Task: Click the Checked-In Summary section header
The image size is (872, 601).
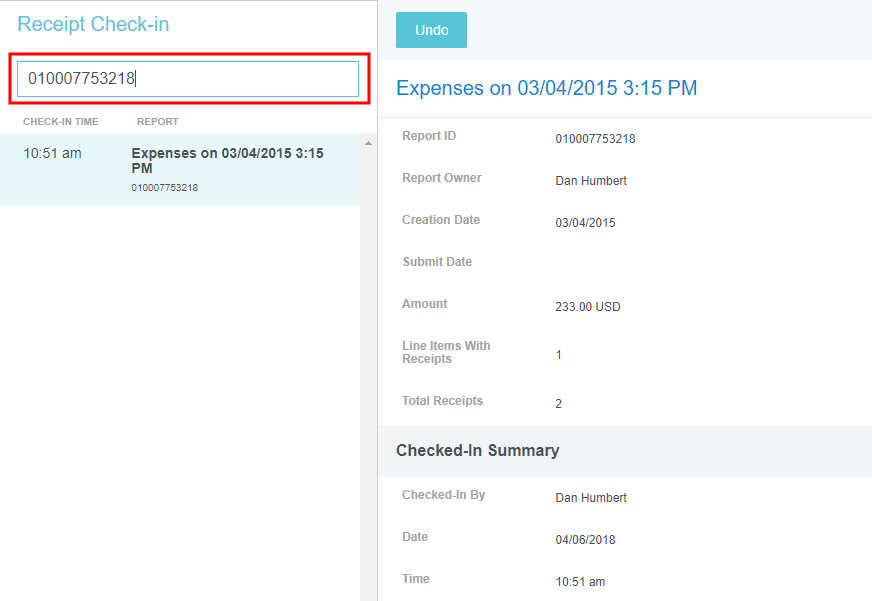Action: tap(477, 451)
